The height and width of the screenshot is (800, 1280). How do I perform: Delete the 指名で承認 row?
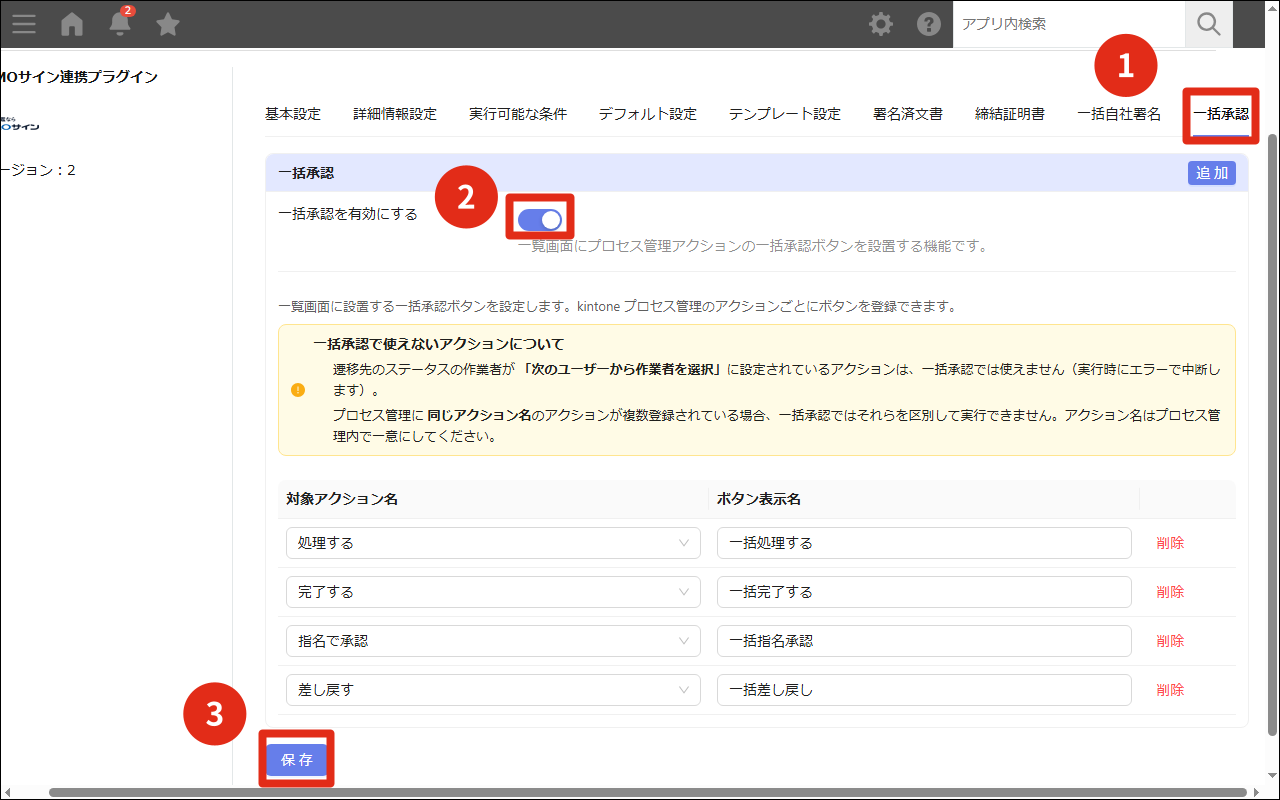1170,641
